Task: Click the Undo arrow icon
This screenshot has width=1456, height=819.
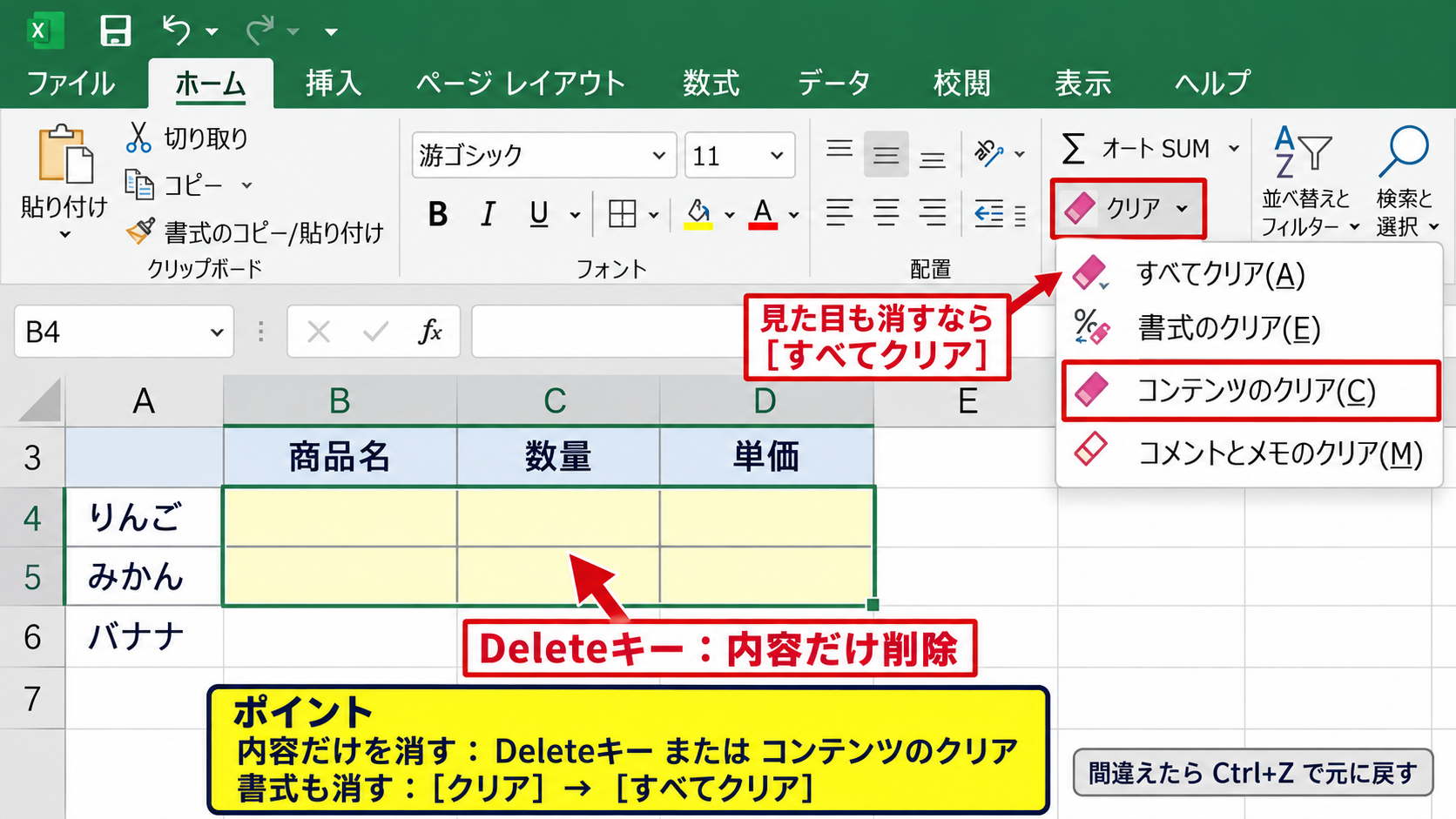Action: pyautogui.click(x=177, y=30)
